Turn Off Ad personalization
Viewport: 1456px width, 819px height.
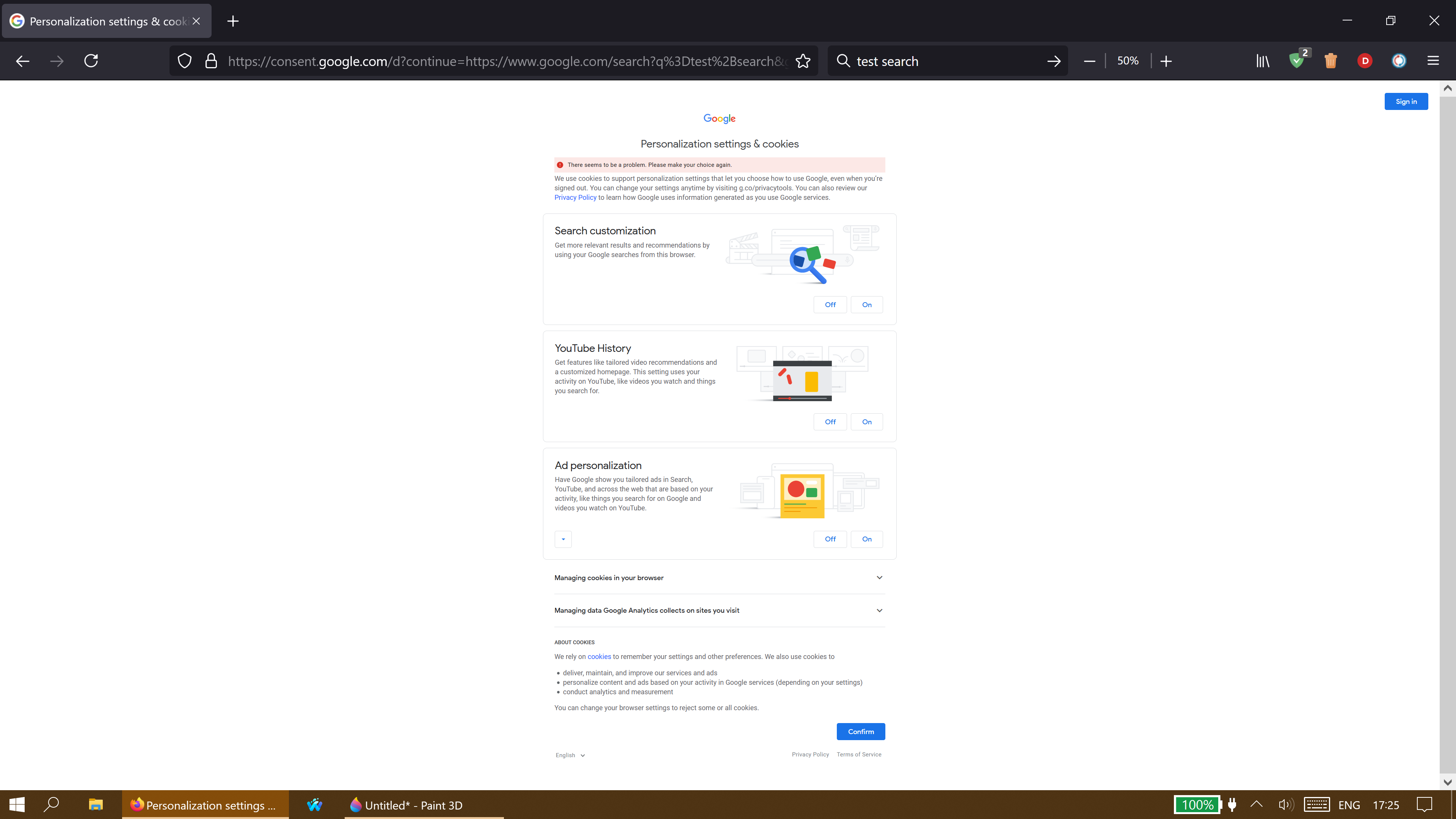click(830, 539)
